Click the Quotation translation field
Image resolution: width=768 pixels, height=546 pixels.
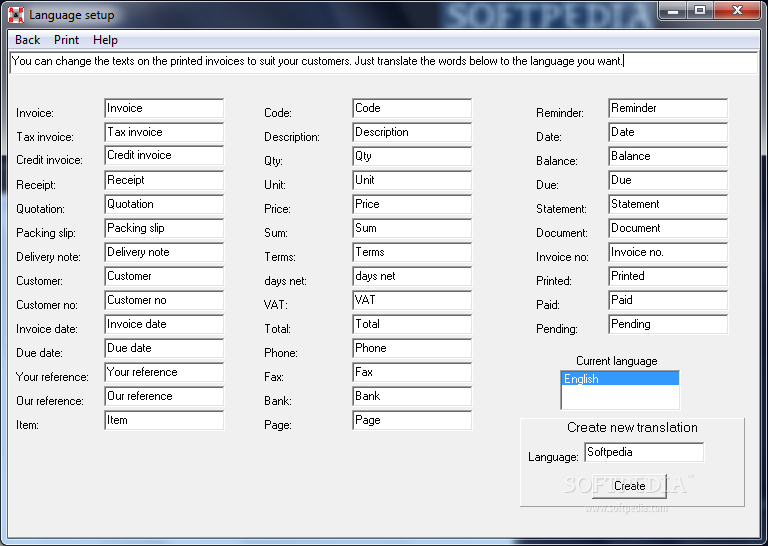[x=164, y=204]
